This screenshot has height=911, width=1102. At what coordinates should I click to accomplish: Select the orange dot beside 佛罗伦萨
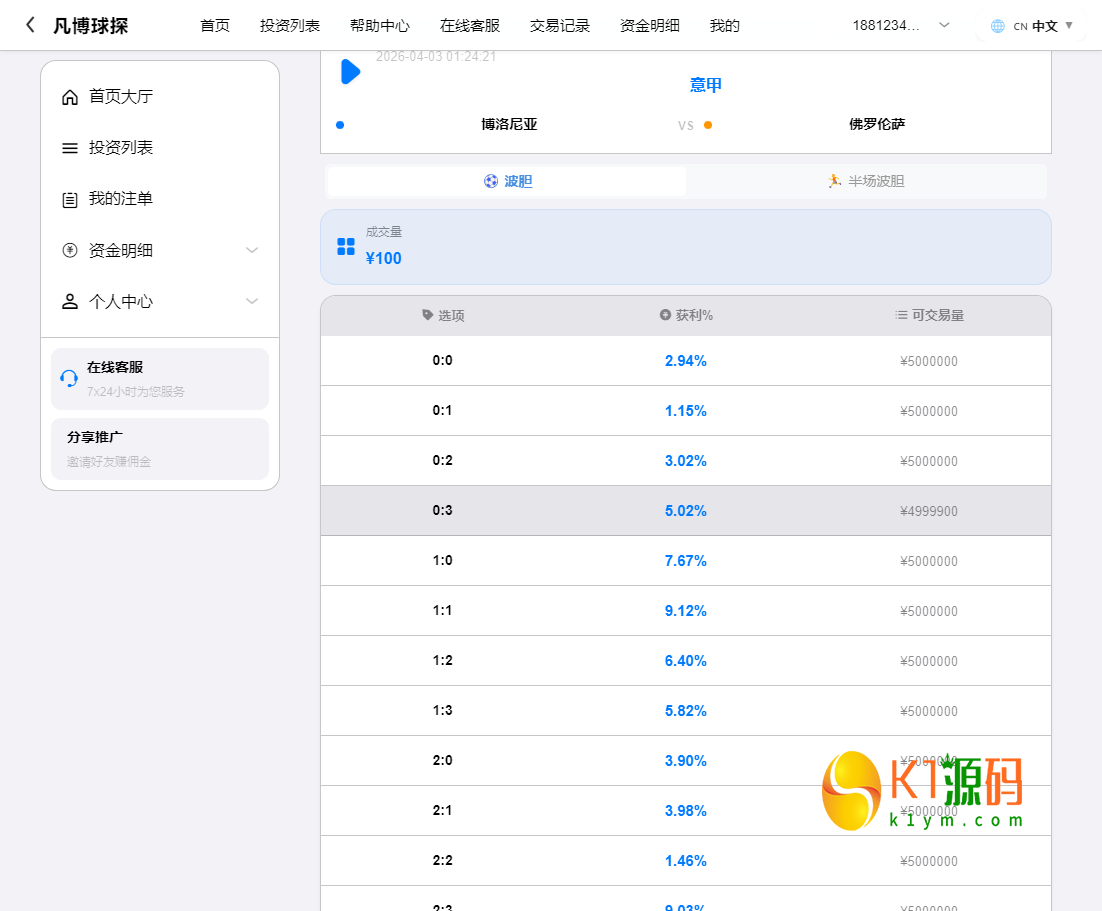(x=708, y=124)
